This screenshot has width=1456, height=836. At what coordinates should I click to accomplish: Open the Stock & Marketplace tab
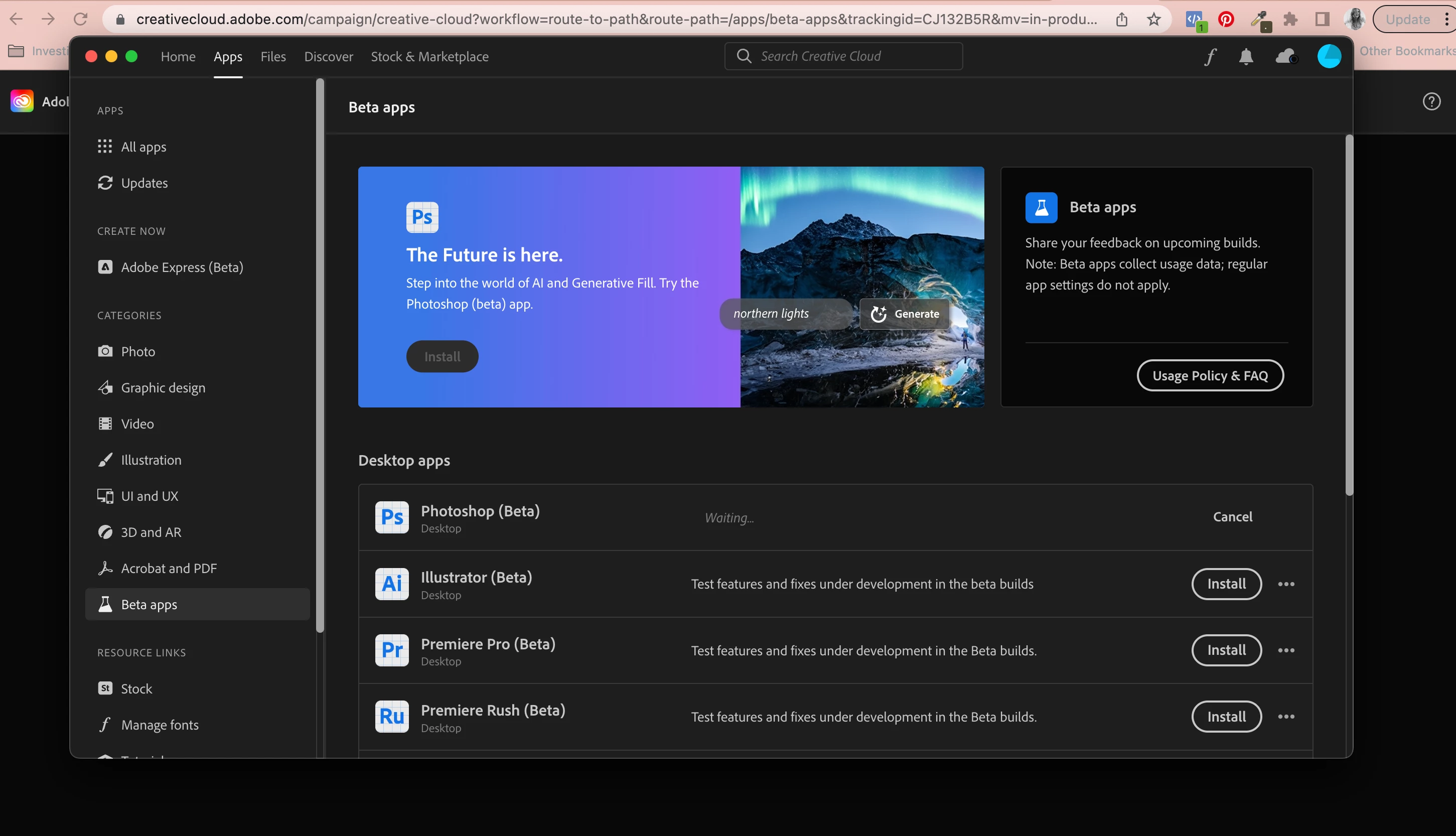(x=429, y=56)
